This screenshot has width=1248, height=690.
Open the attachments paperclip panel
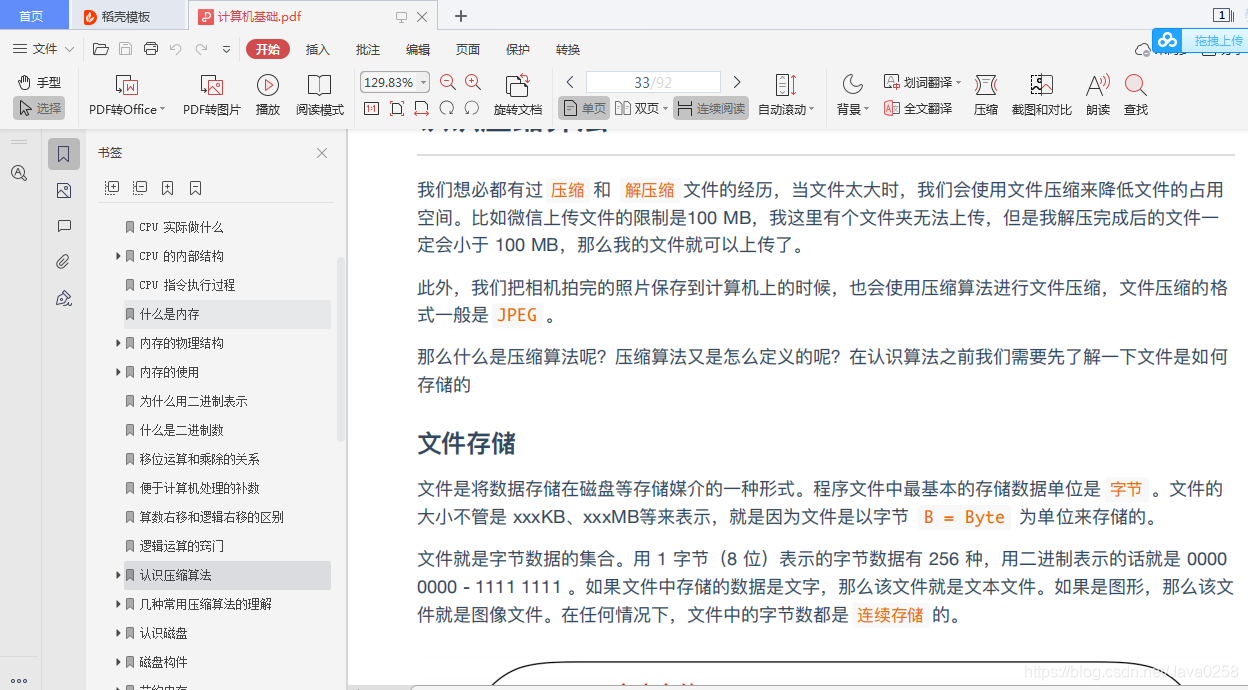coord(64,262)
